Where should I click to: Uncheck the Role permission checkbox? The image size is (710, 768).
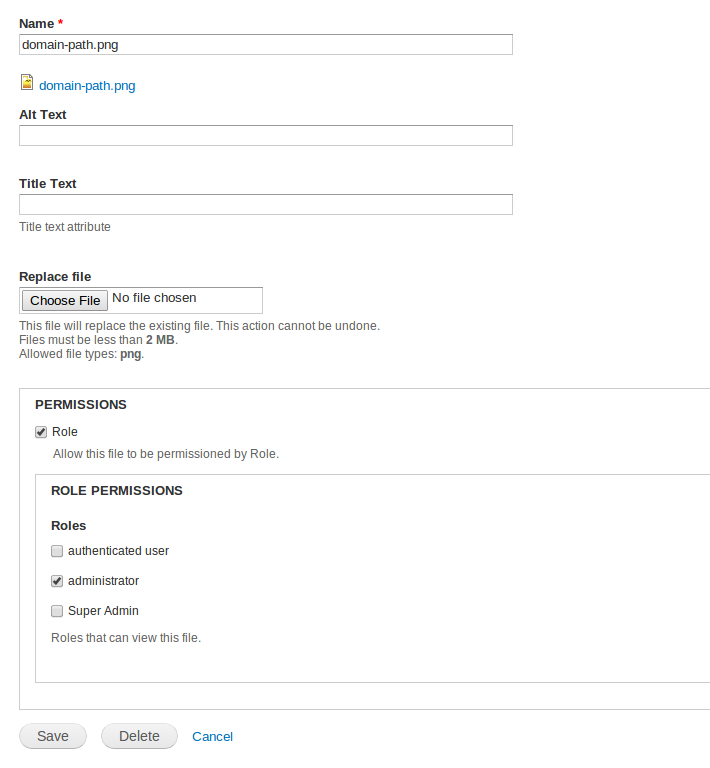pos(41,432)
